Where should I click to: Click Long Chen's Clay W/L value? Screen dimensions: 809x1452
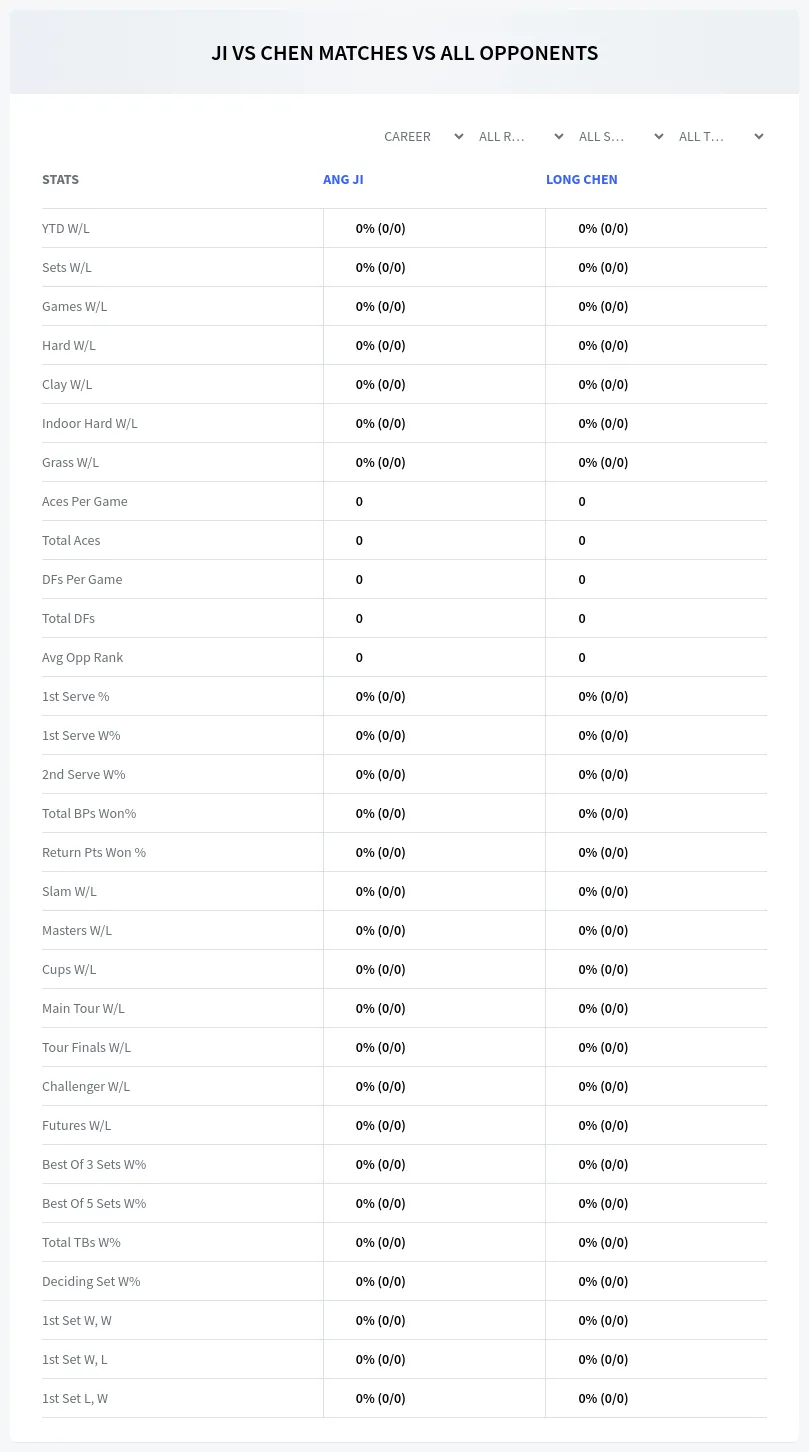pyautogui.click(x=603, y=384)
